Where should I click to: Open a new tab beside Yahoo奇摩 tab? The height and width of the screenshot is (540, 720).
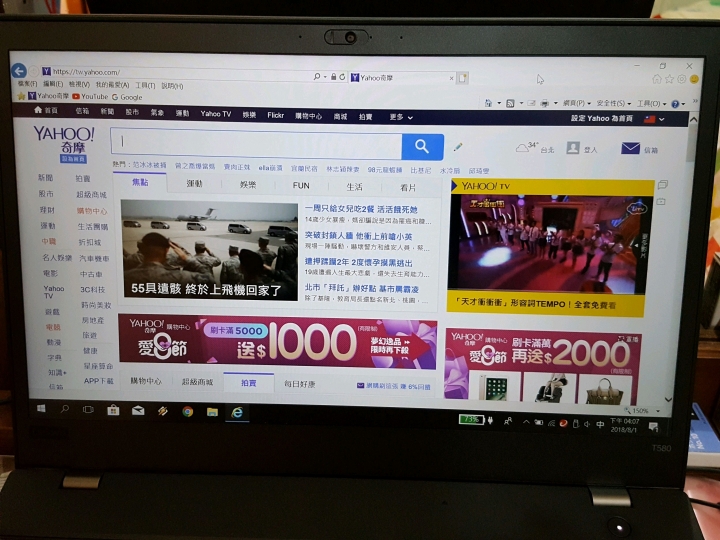pos(462,78)
